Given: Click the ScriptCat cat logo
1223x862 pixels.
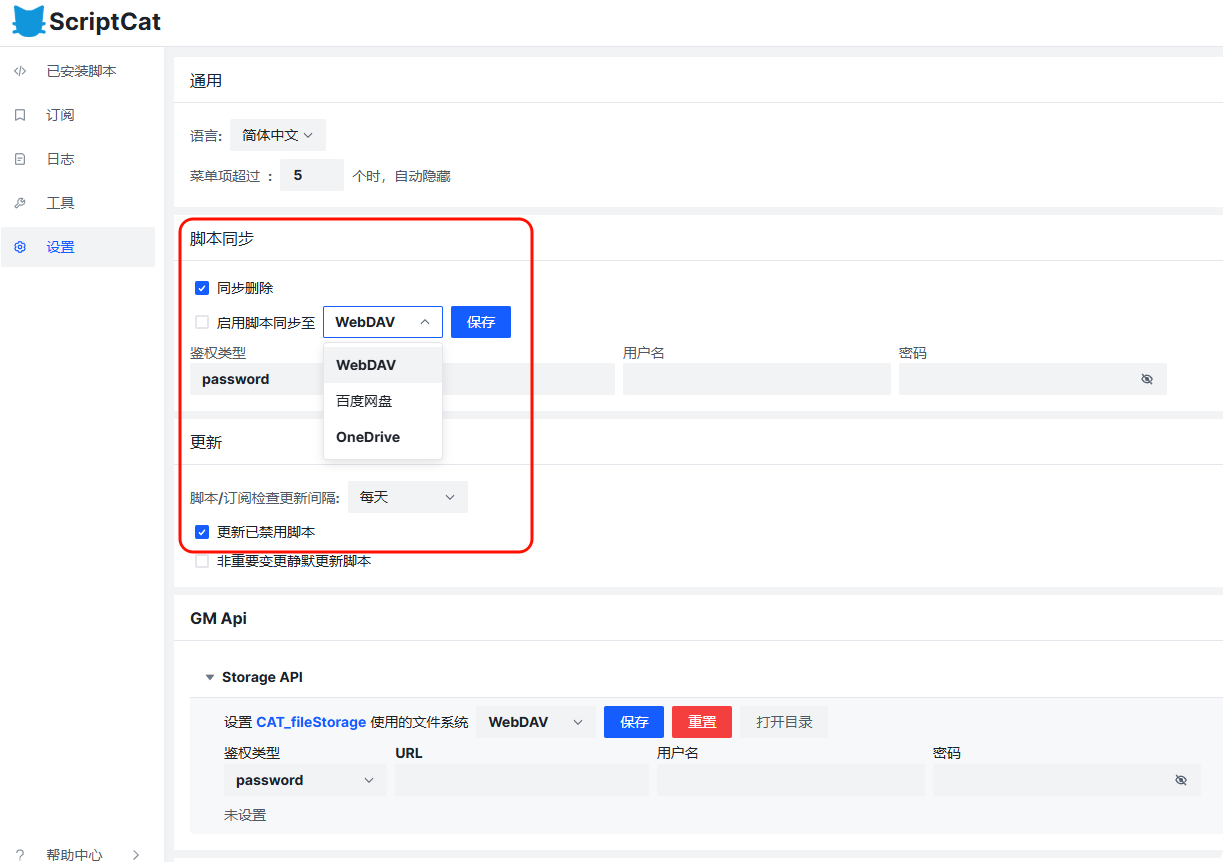Looking at the screenshot, I should click(29, 22).
